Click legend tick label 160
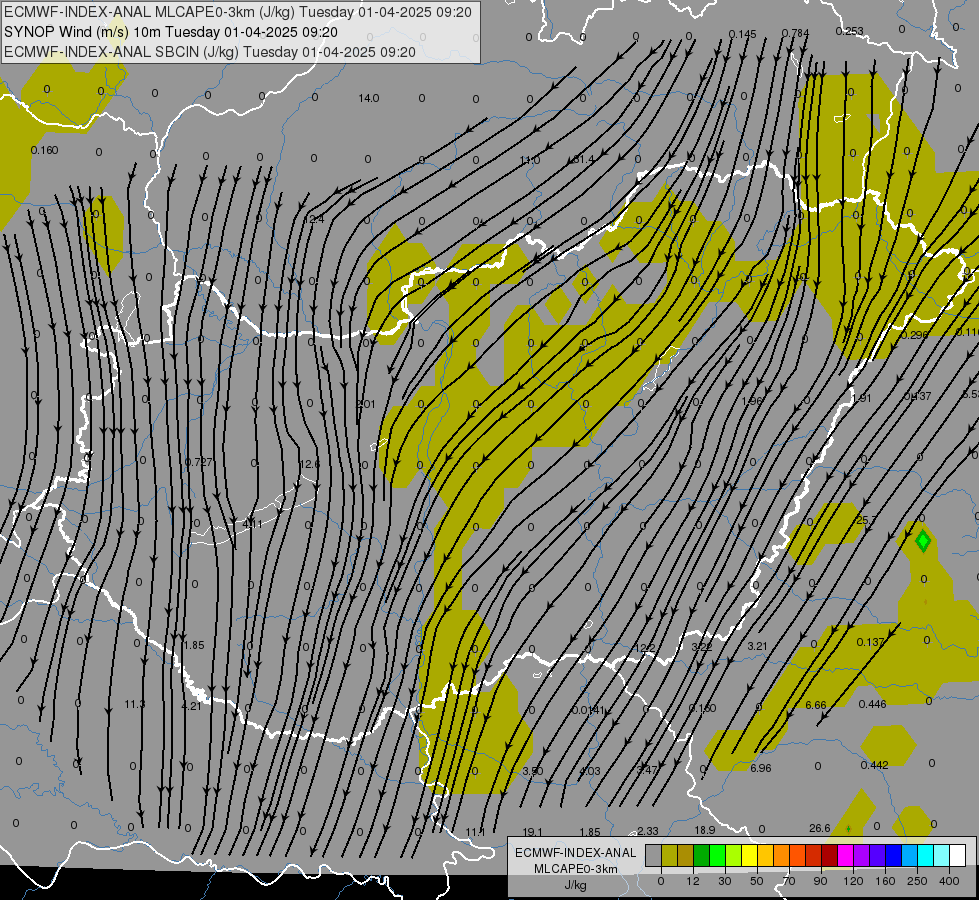 pos(885,881)
